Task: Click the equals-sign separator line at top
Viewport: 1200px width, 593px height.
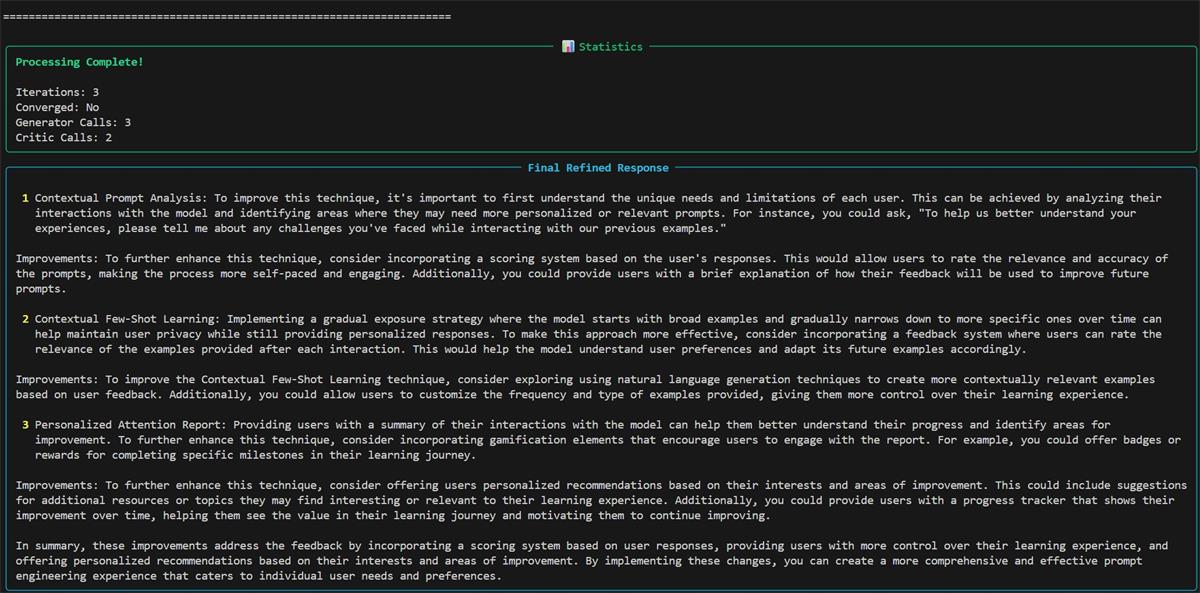Action: coord(227,15)
